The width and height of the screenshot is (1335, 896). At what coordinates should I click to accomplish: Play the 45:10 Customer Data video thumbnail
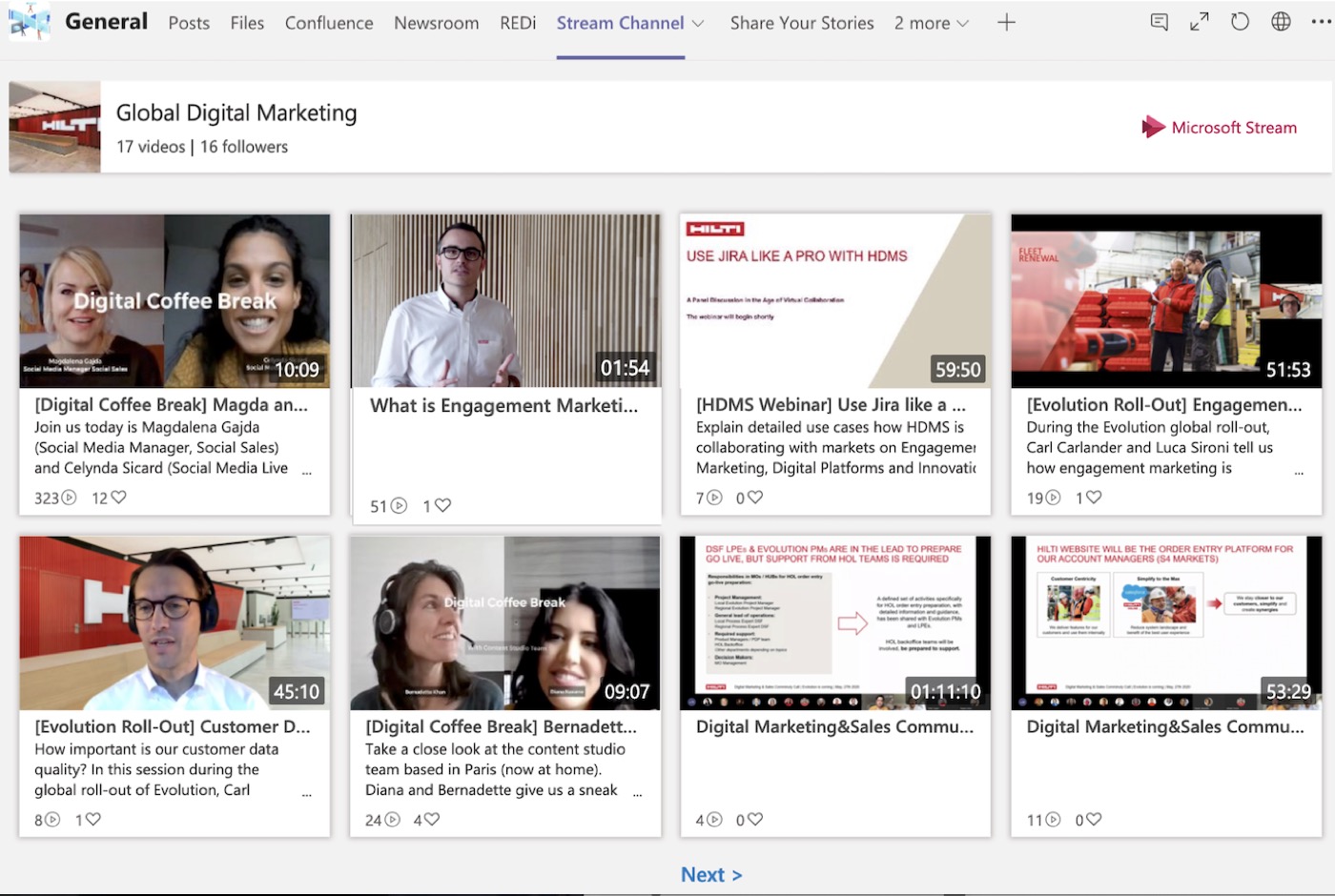[x=175, y=622]
